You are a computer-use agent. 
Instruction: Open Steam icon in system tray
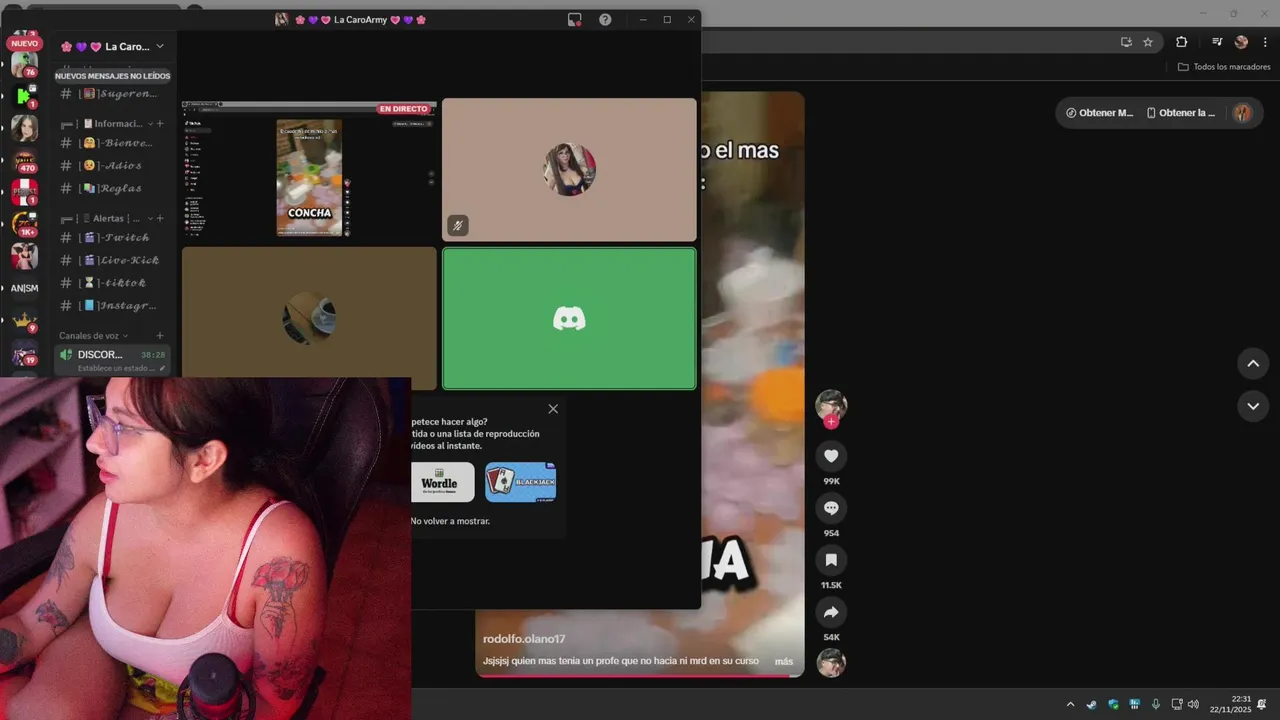coord(1092,704)
